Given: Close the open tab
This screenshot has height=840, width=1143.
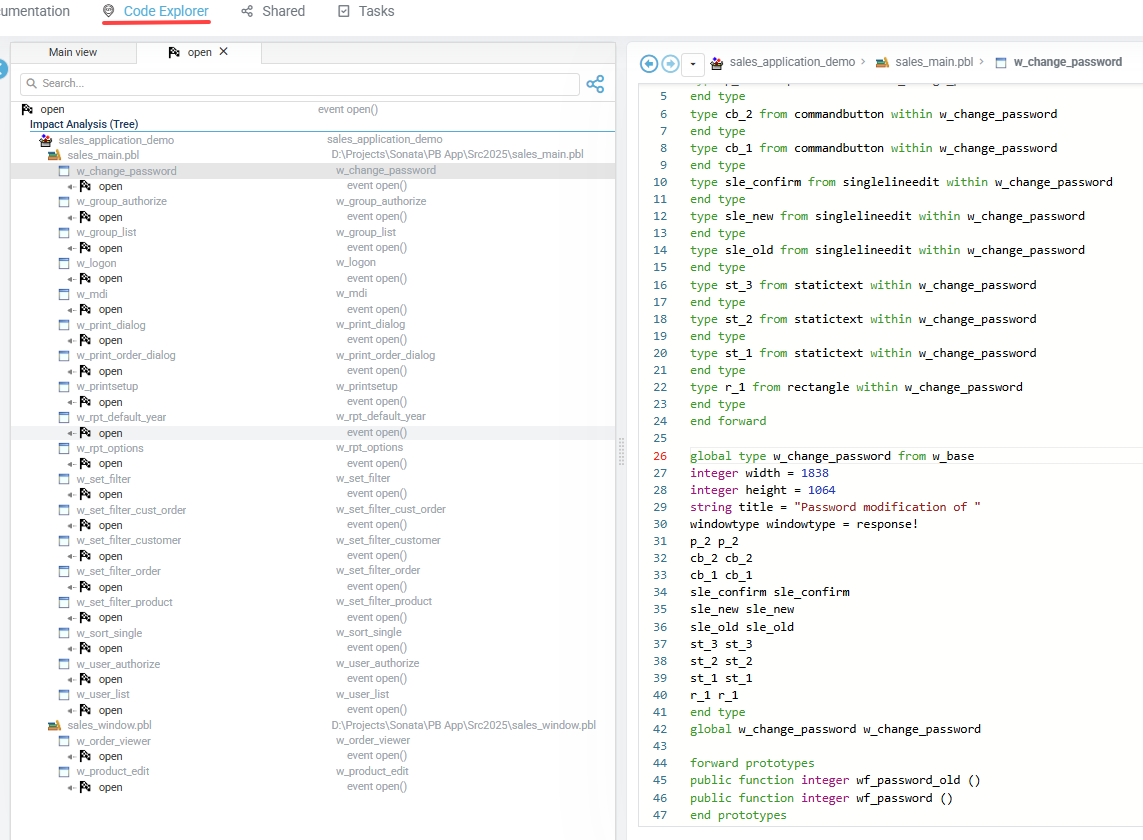Looking at the screenshot, I should pos(224,52).
